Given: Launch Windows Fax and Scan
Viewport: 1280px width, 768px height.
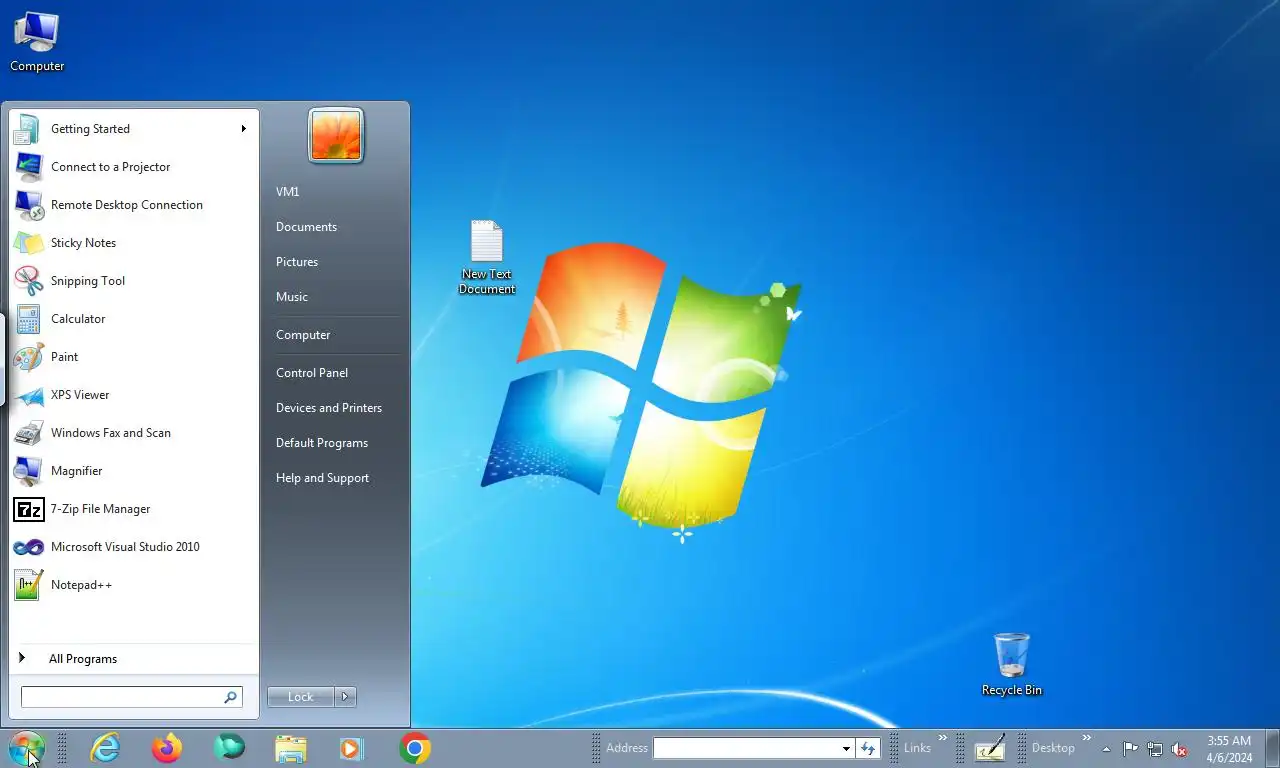Looking at the screenshot, I should click(134, 433).
